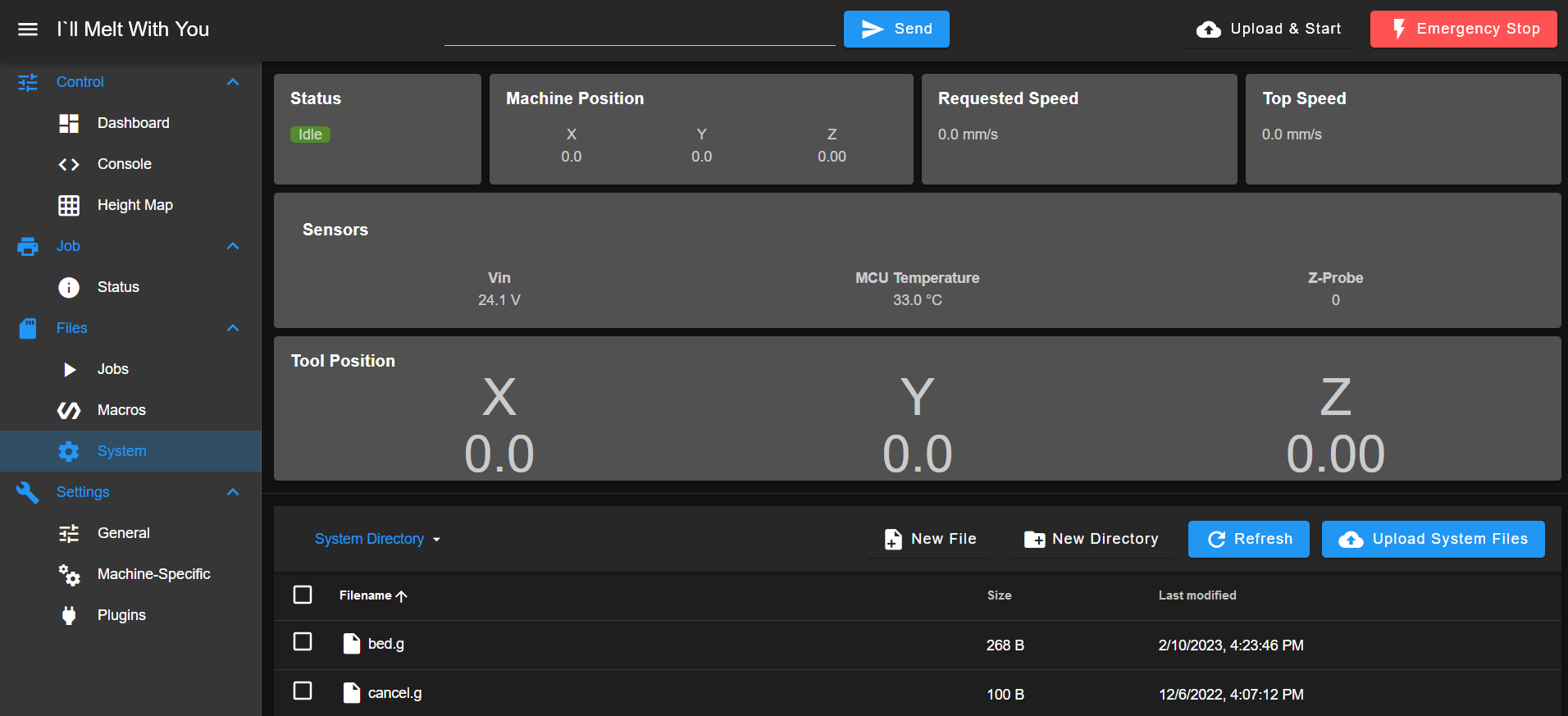Tick the select-all files checkbox
Screen dimensions: 1568x716
click(303, 595)
